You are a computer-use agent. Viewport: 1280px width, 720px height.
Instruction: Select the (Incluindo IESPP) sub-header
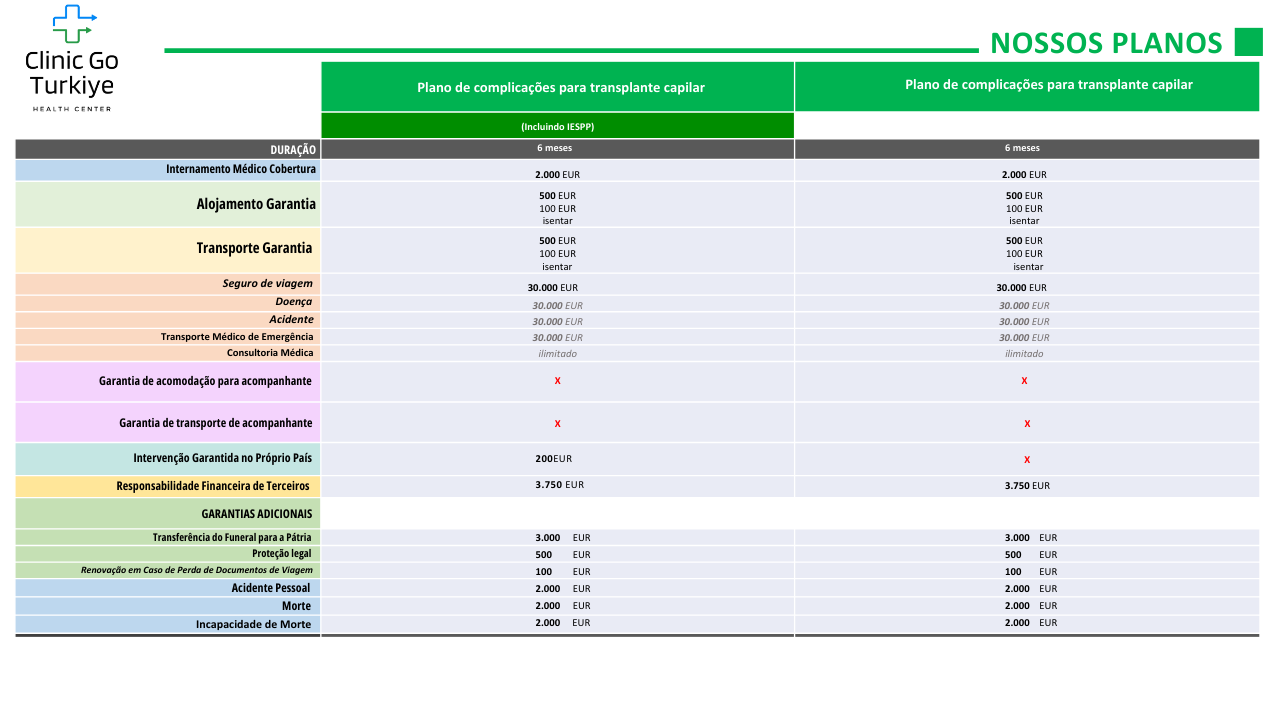(x=557, y=127)
